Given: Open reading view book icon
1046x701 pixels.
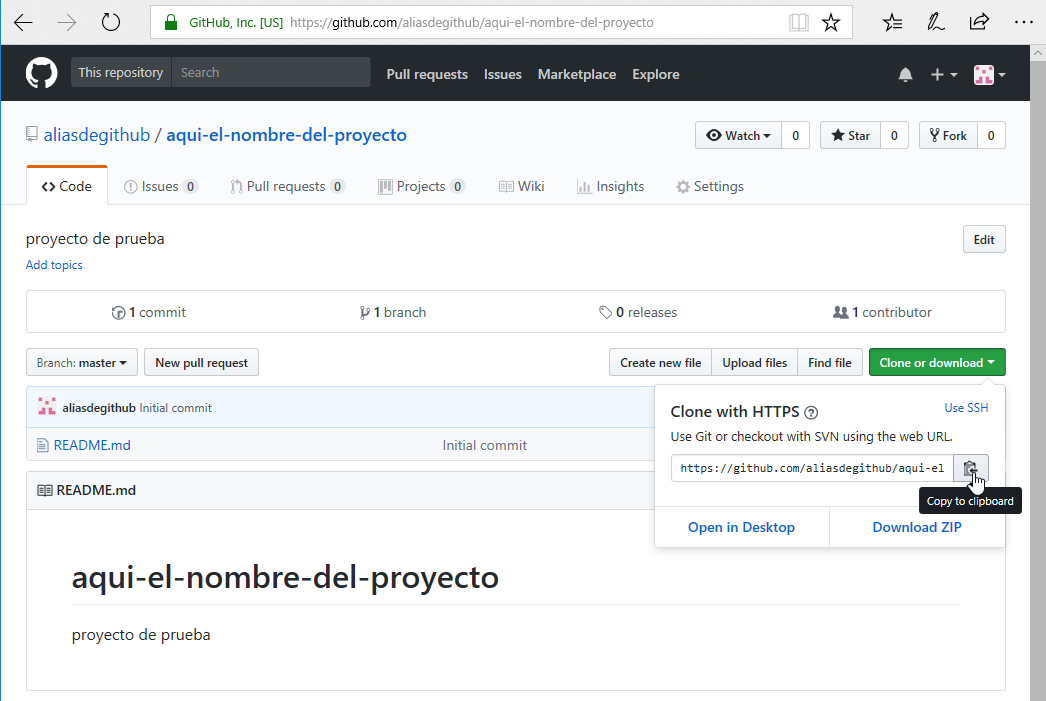Looking at the screenshot, I should [799, 23].
